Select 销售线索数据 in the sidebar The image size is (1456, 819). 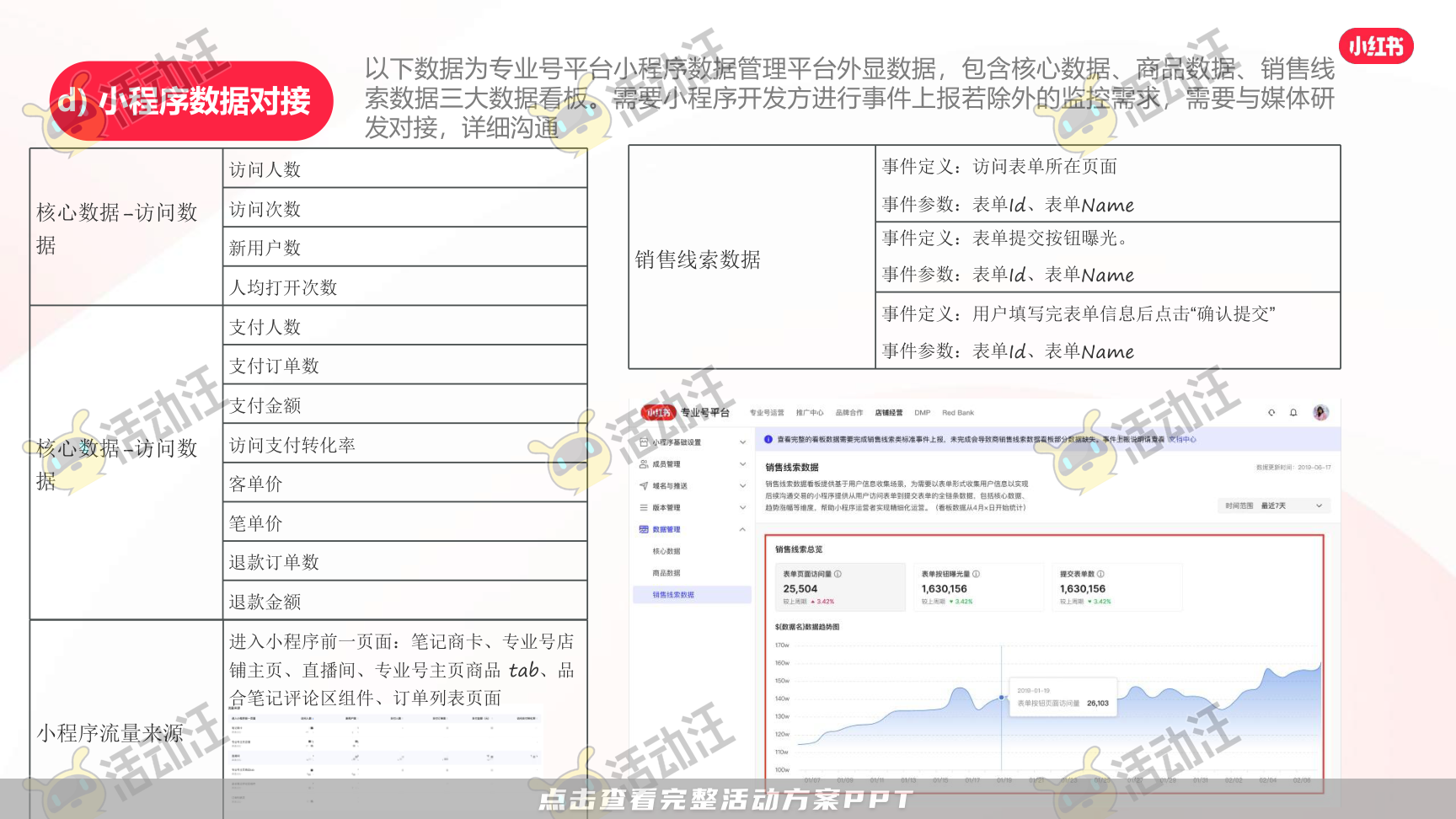(692, 595)
